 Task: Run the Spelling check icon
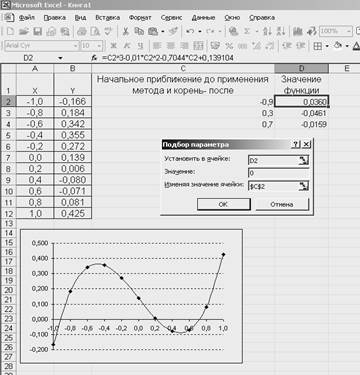click(x=108, y=31)
